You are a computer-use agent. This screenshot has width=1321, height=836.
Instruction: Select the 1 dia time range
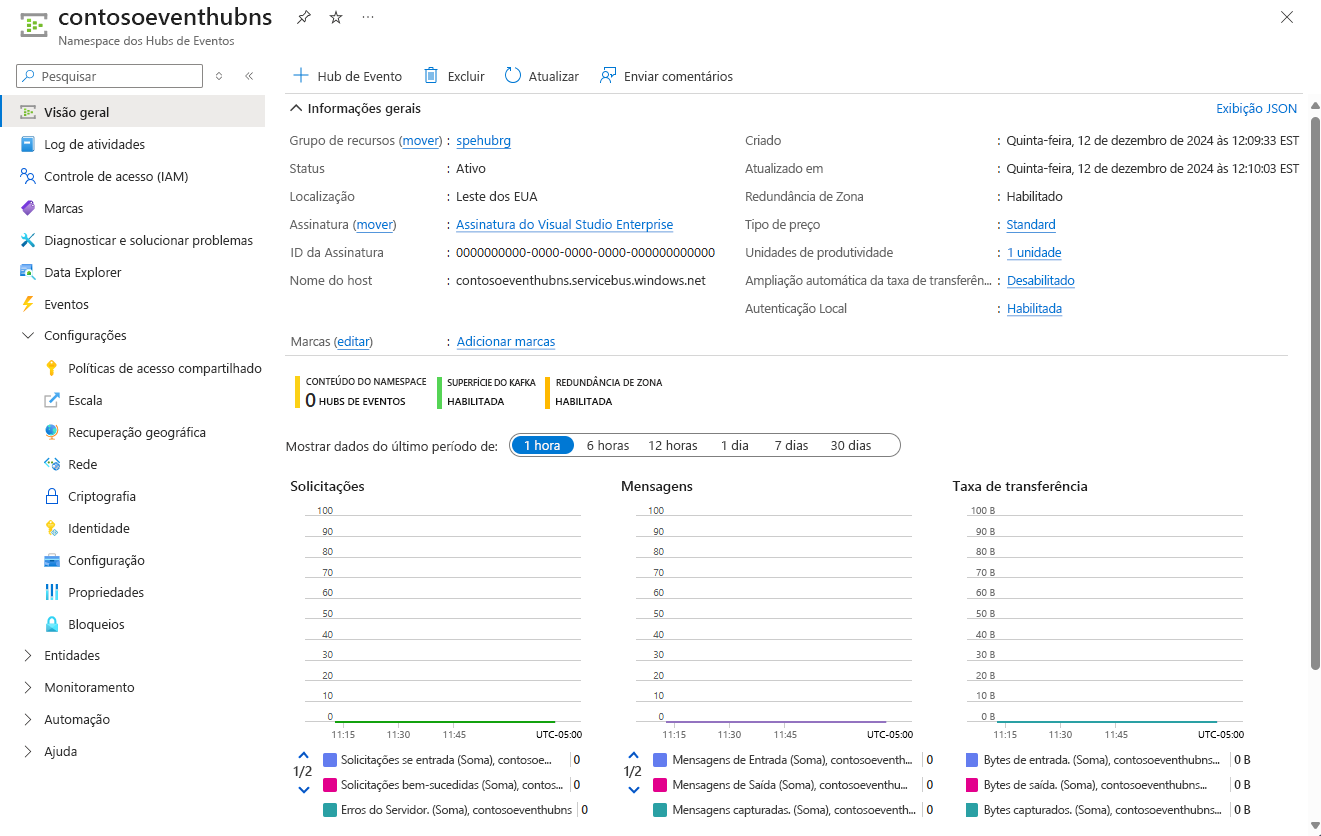pyautogui.click(x=734, y=445)
